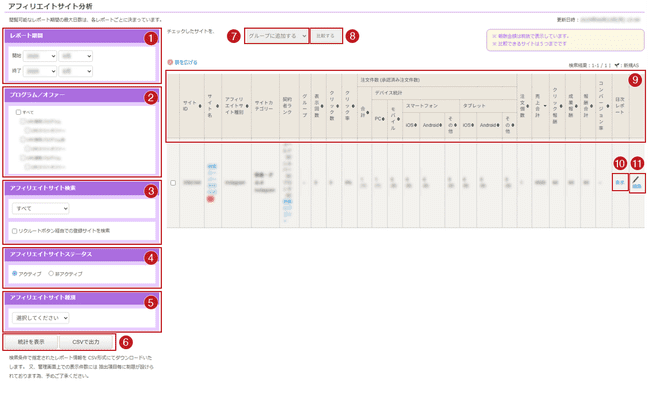Select the 非アクティブ radio button

[51, 273]
